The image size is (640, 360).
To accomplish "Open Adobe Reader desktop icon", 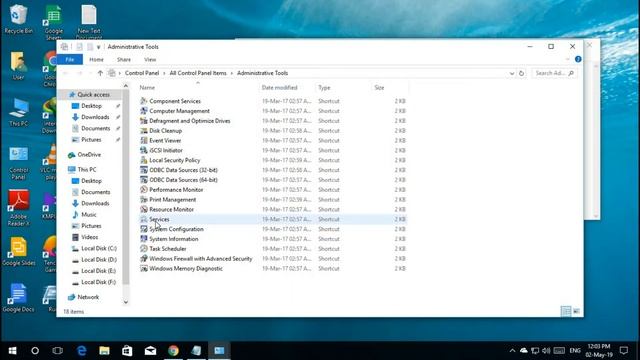I will [x=18, y=207].
